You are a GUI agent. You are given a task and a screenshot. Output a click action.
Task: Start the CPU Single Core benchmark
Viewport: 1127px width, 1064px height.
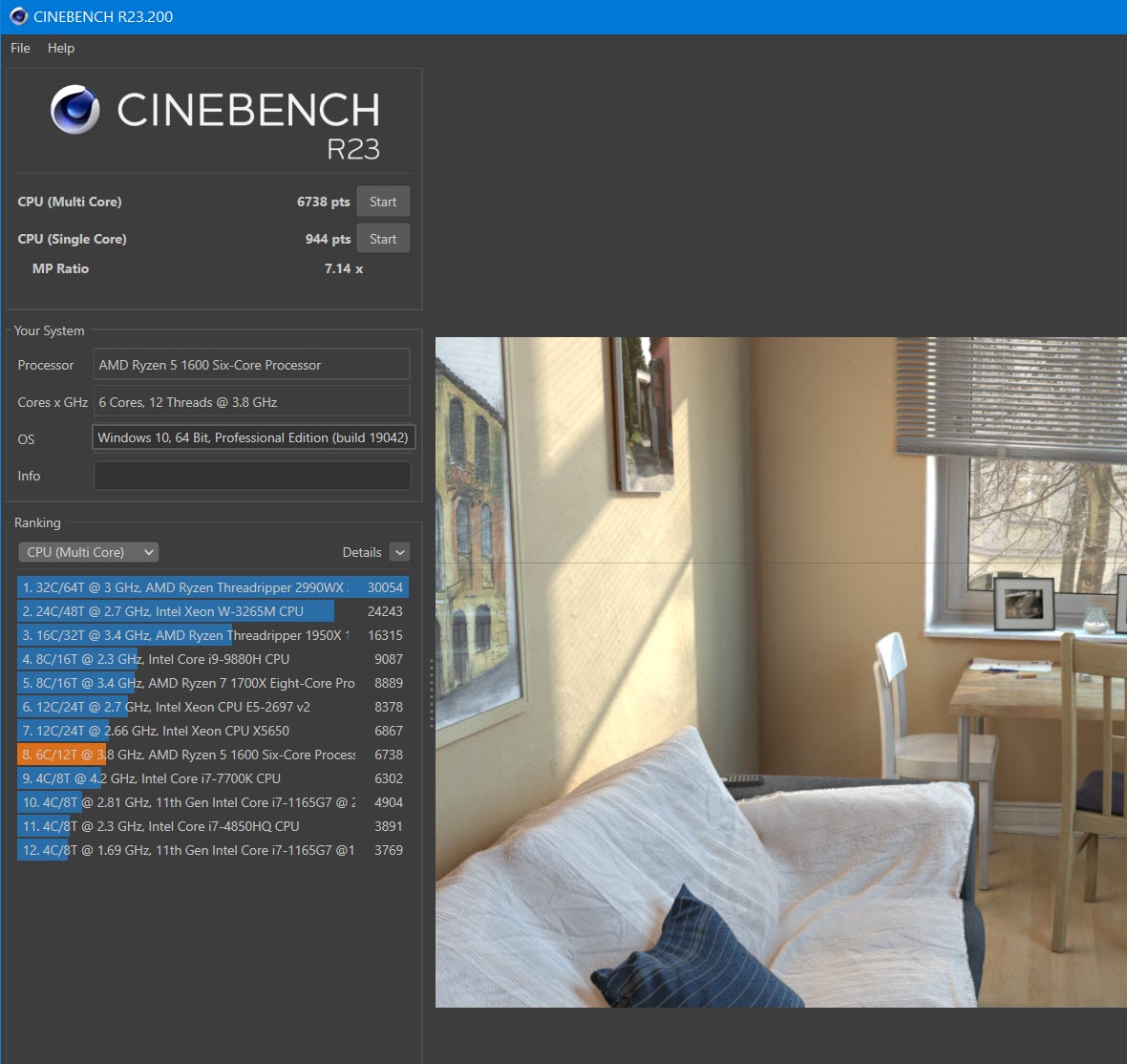(x=383, y=239)
